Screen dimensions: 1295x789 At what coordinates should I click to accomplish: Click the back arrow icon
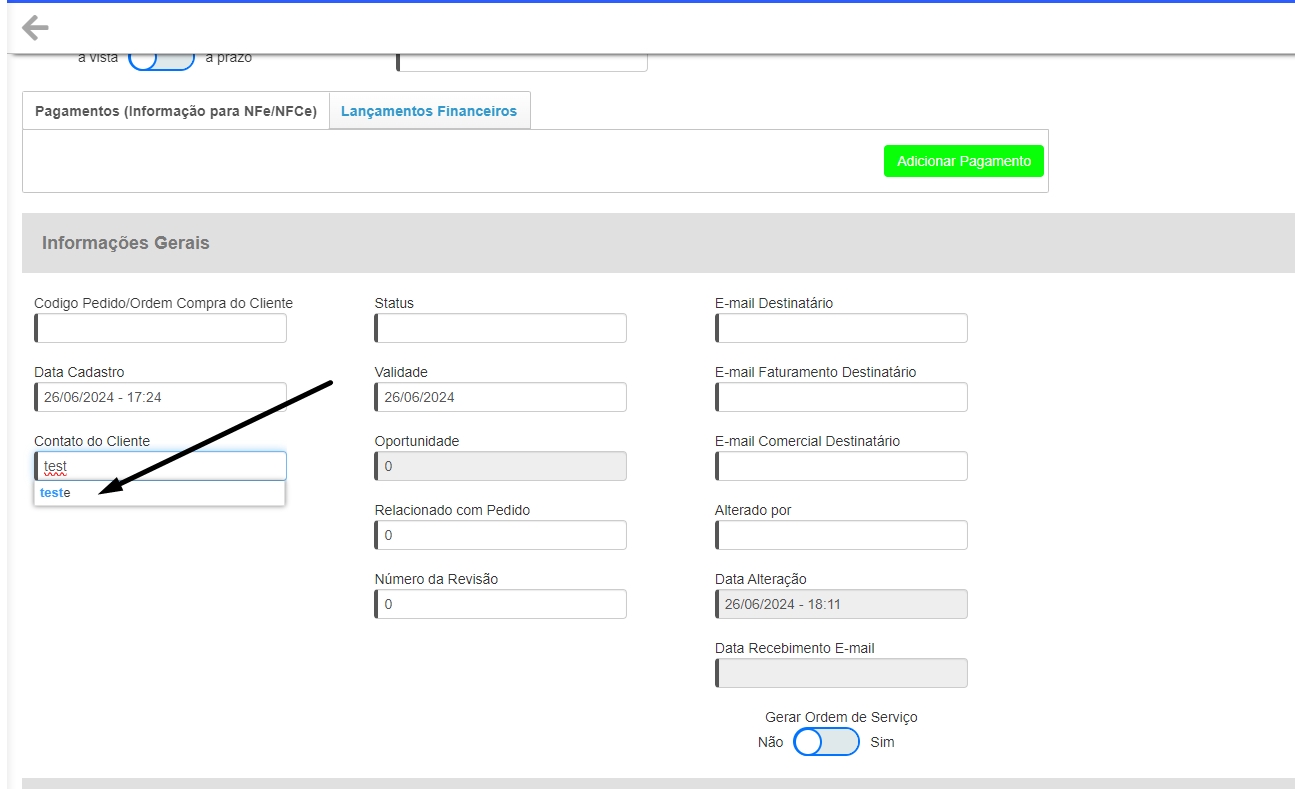[35, 28]
